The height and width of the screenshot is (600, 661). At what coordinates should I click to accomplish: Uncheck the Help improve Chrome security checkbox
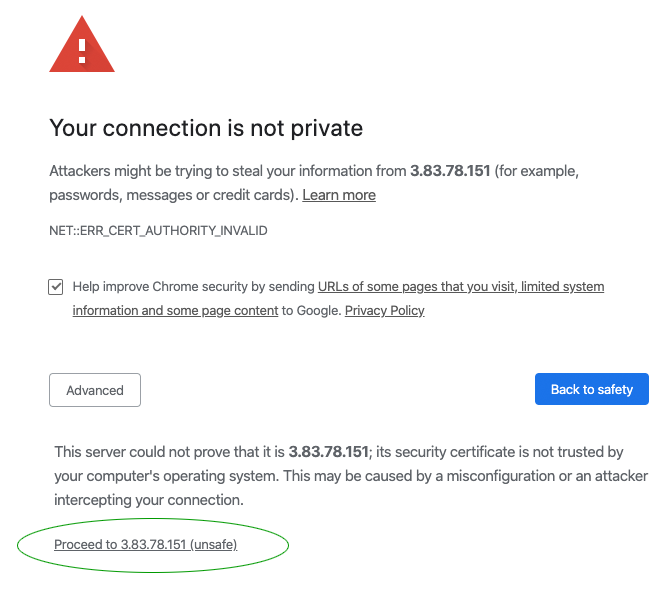click(x=56, y=287)
